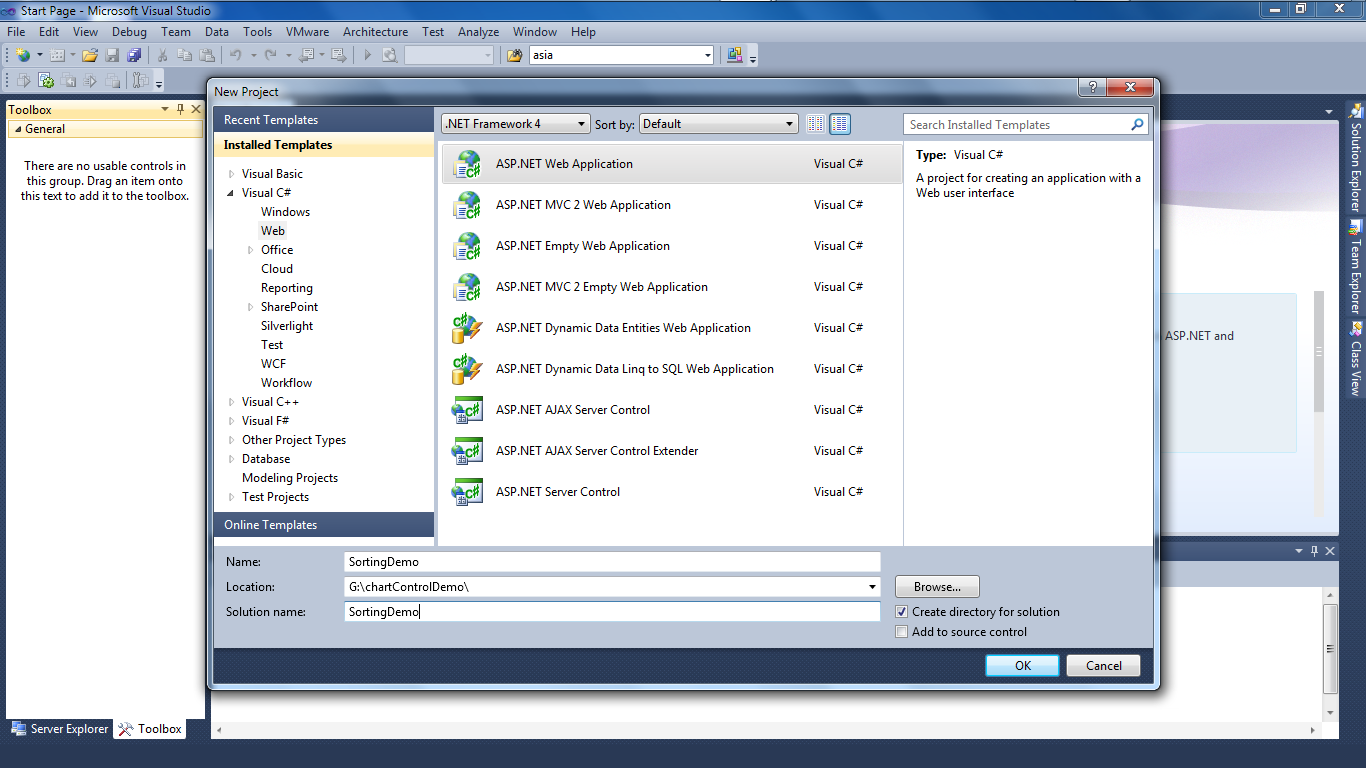Click the Add New Item toolbar icon
Image resolution: width=1366 pixels, height=768 pixels.
pos(57,55)
